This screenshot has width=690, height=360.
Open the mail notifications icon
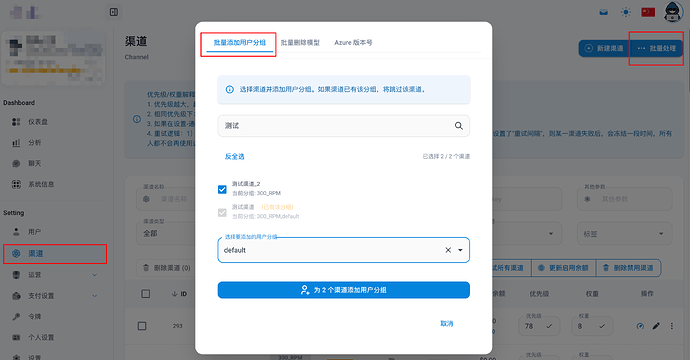[x=604, y=12]
